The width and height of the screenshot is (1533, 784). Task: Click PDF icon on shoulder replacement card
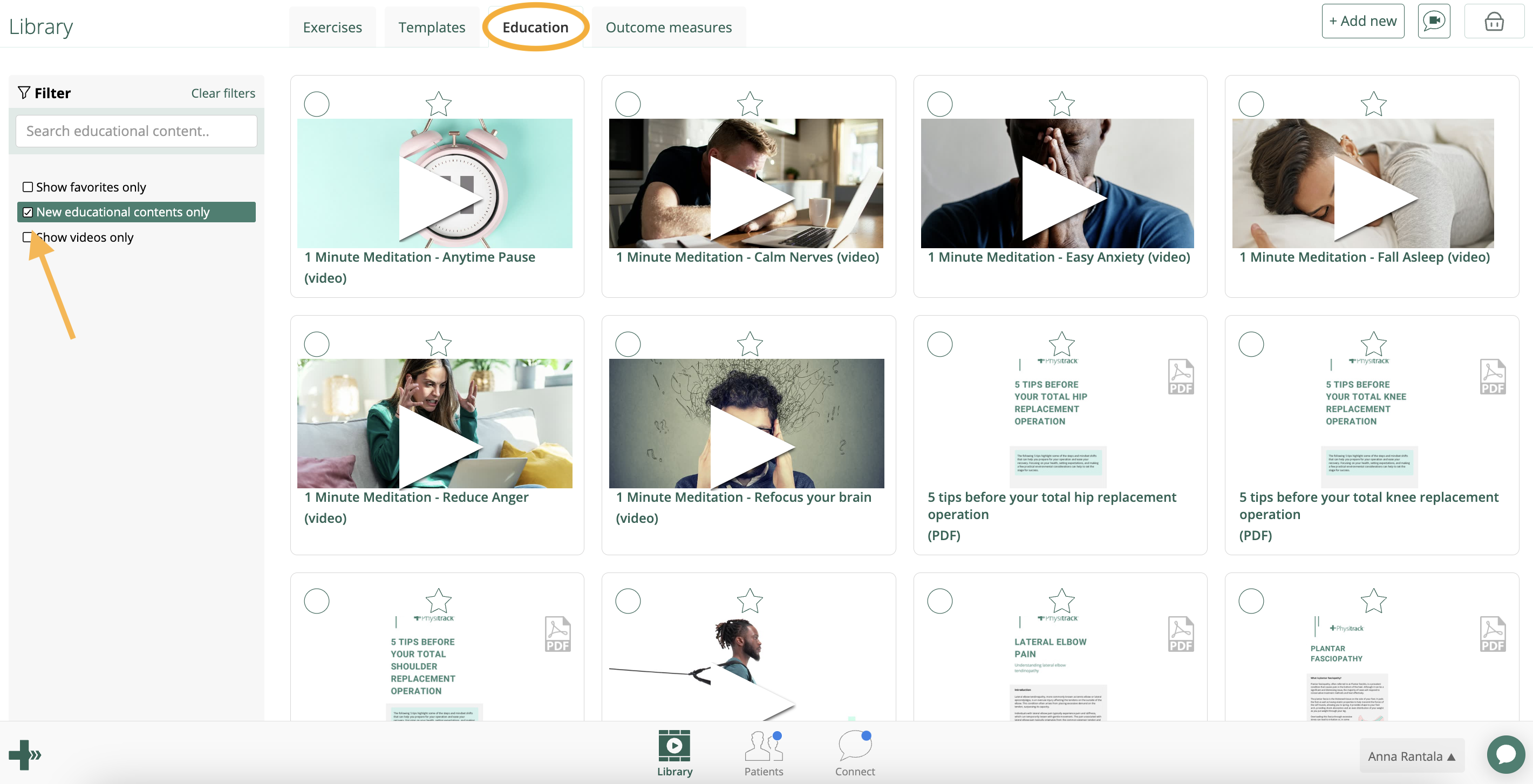557,634
